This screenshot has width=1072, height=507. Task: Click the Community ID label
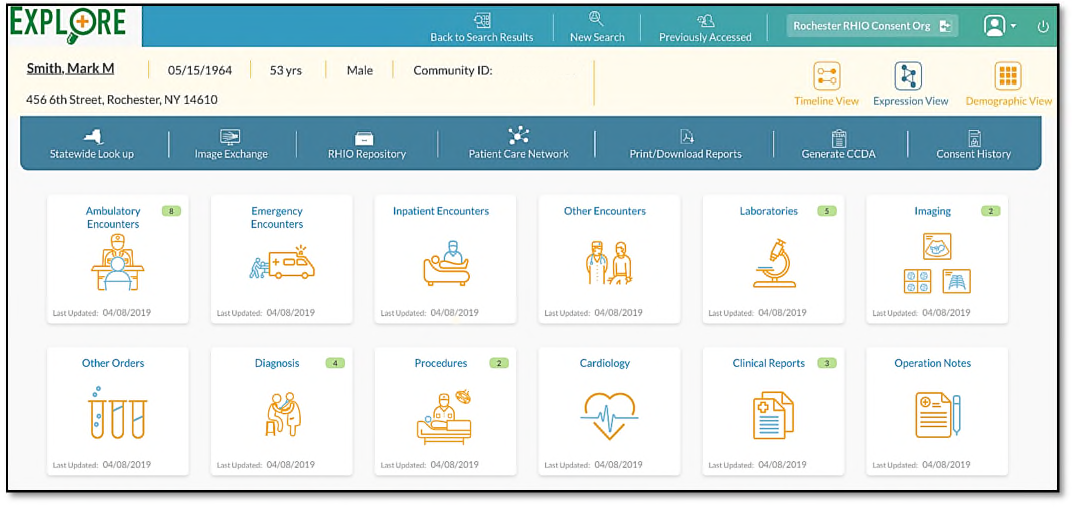(453, 70)
